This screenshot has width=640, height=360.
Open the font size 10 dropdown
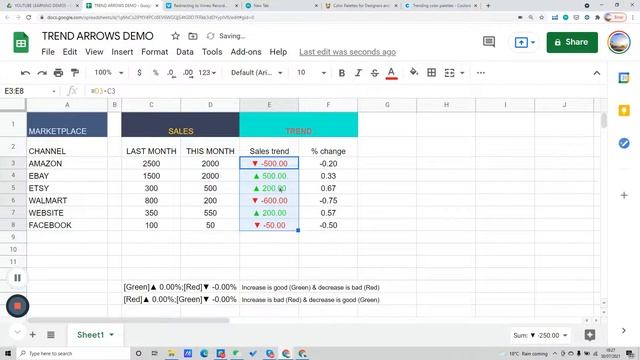click(x=311, y=73)
